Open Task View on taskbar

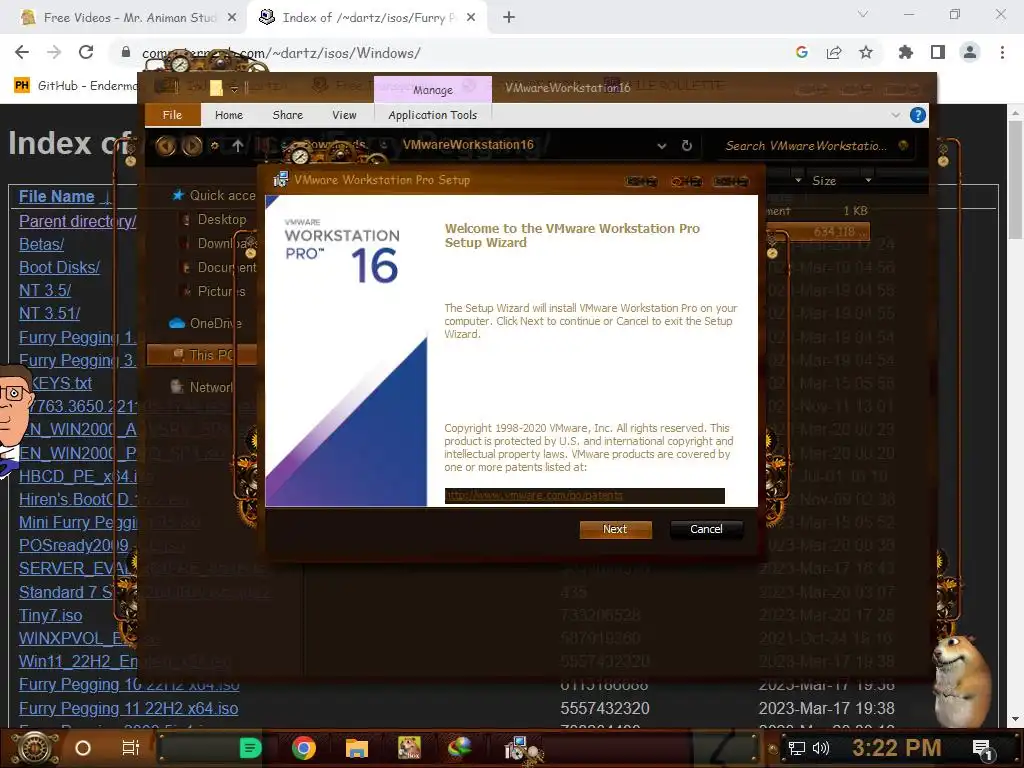[131, 748]
